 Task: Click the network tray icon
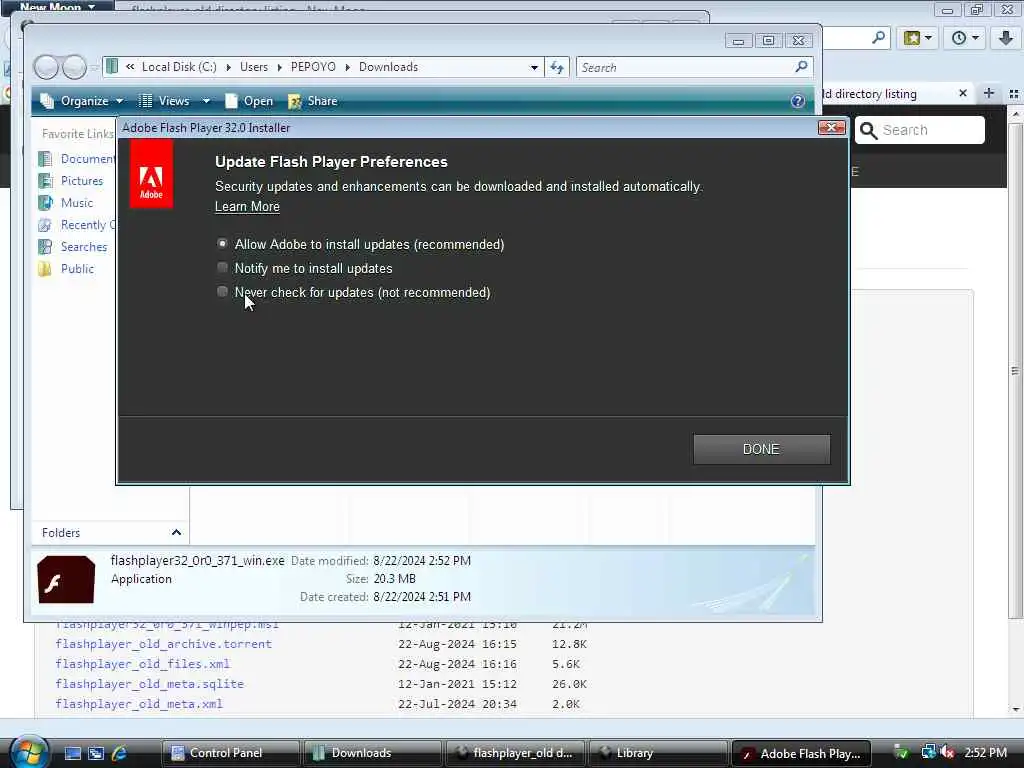coord(928,753)
